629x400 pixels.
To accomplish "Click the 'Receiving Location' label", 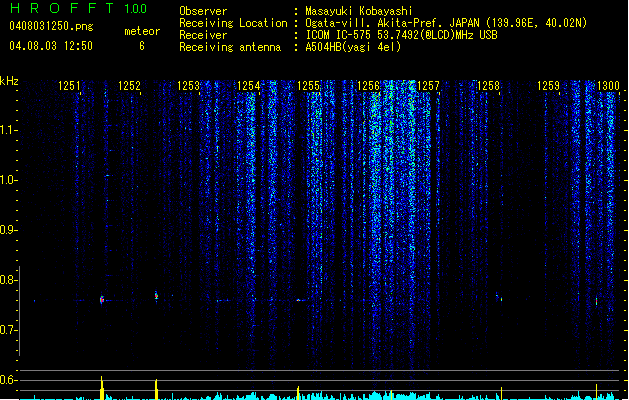I will 233,23.
